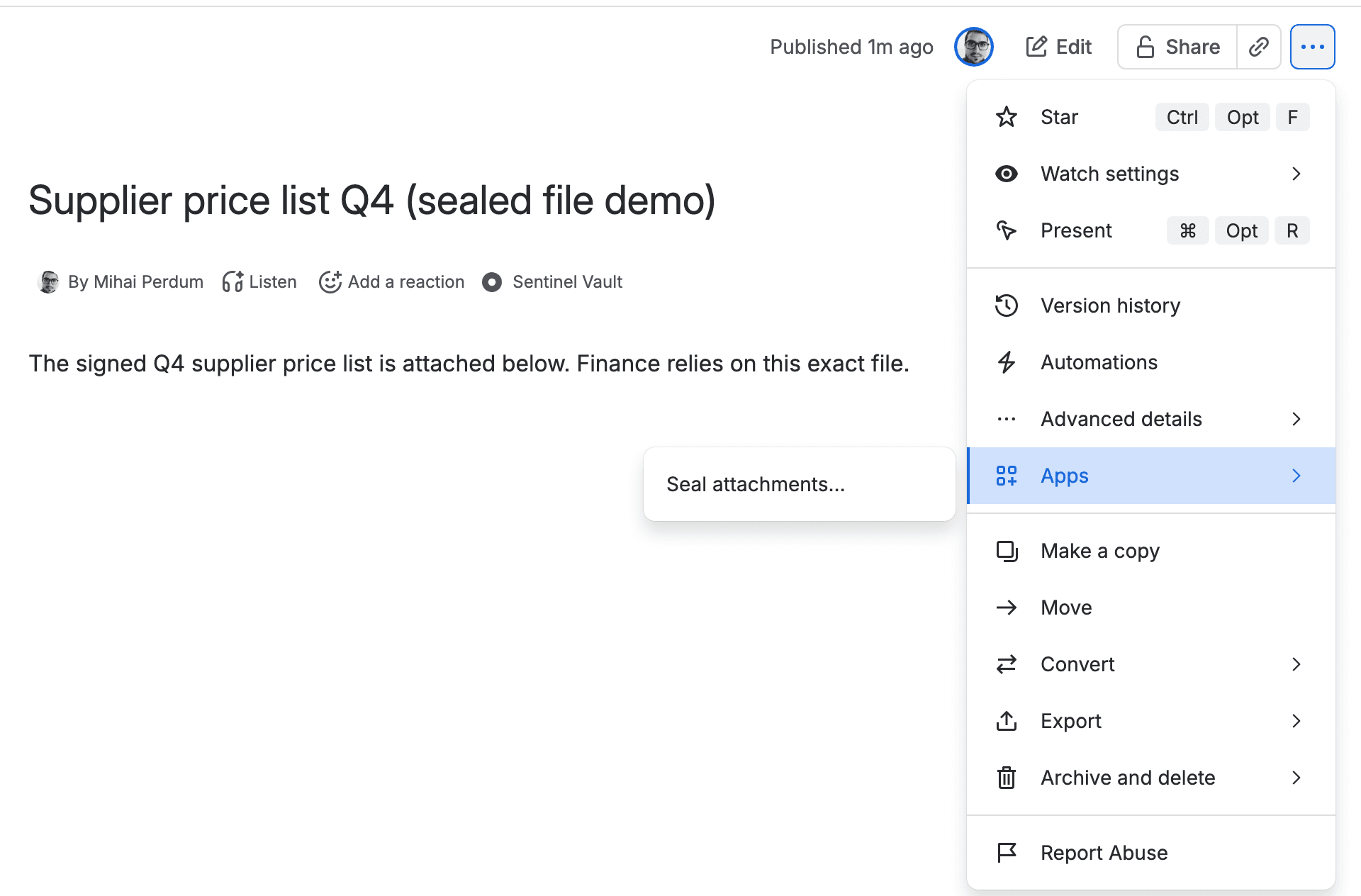The height and width of the screenshot is (896, 1361).
Task: Expand the Export submenu chevron
Action: tap(1296, 721)
